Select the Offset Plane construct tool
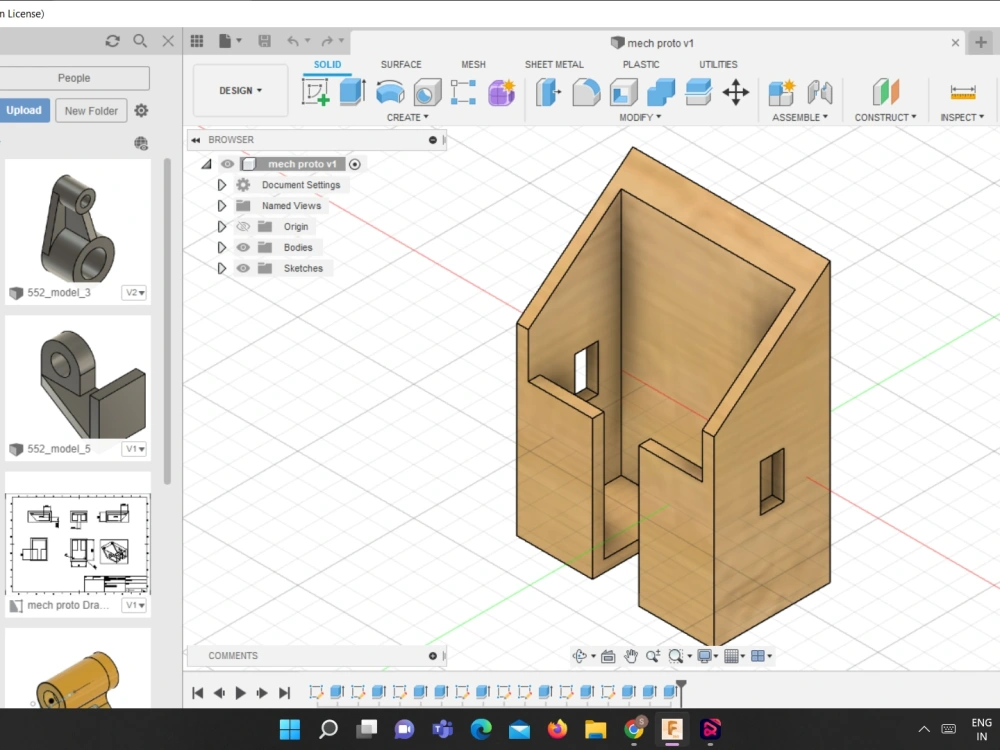1000x750 pixels. pyautogui.click(x=885, y=92)
